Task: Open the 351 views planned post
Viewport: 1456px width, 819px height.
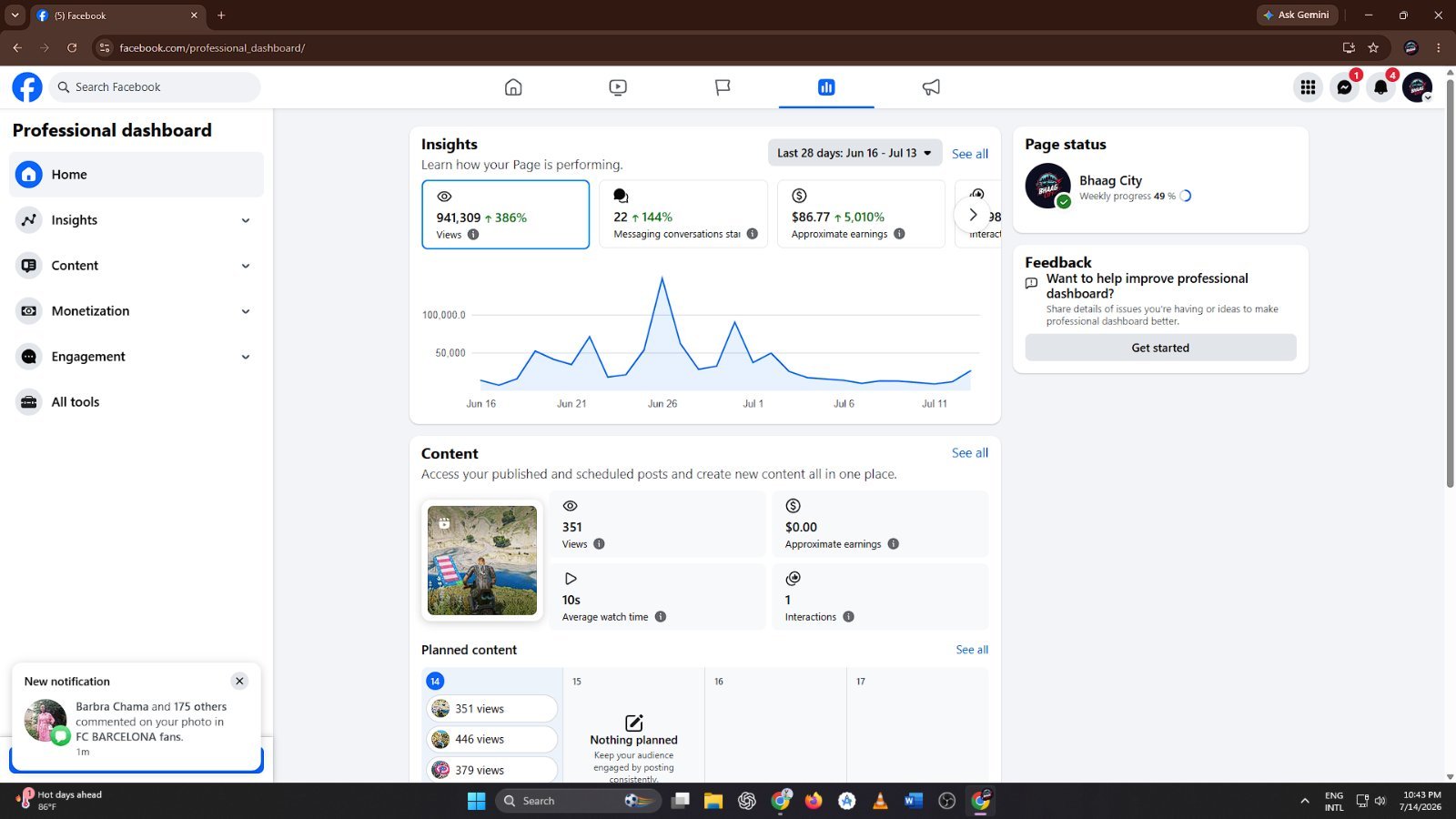Action: tap(491, 709)
